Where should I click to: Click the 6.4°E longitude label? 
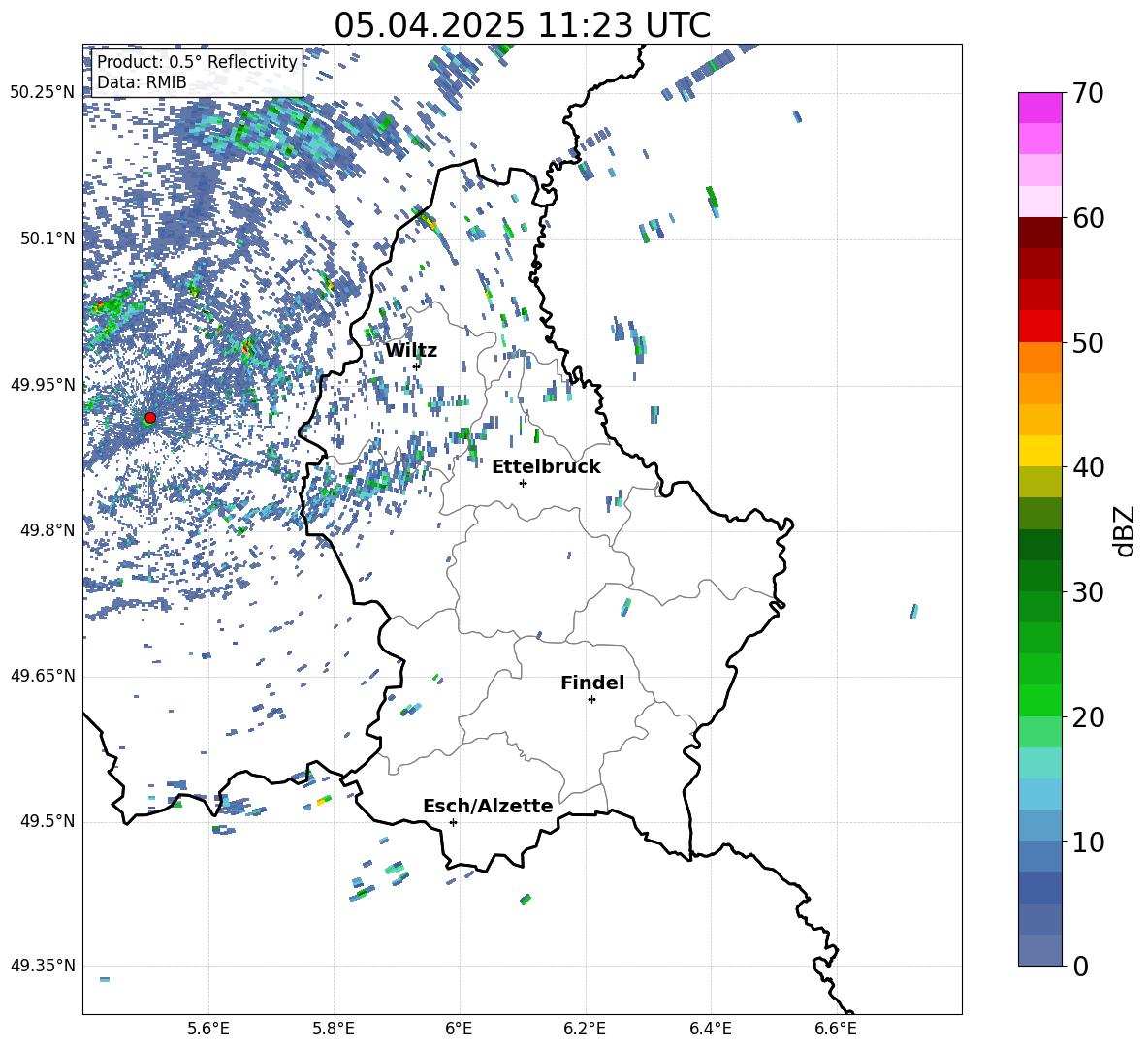[x=710, y=1029]
